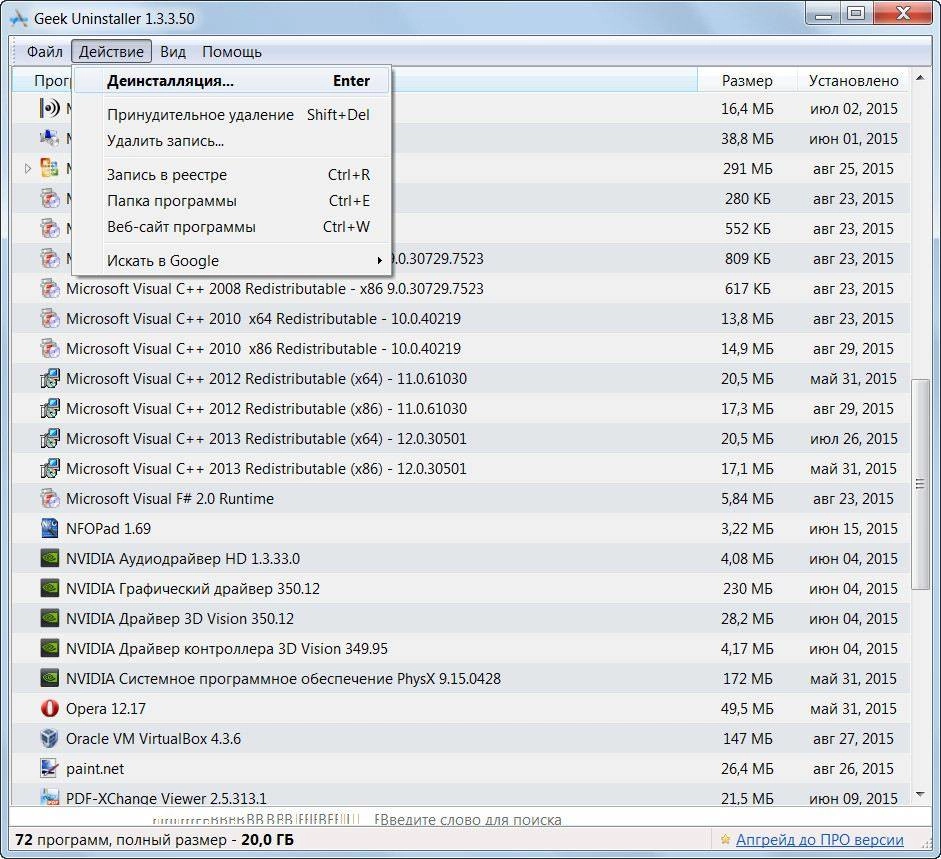Click NVIDIA Драйвер контроллера 3D Vision icon
The height and width of the screenshot is (859, 941).
click(49, 649)
